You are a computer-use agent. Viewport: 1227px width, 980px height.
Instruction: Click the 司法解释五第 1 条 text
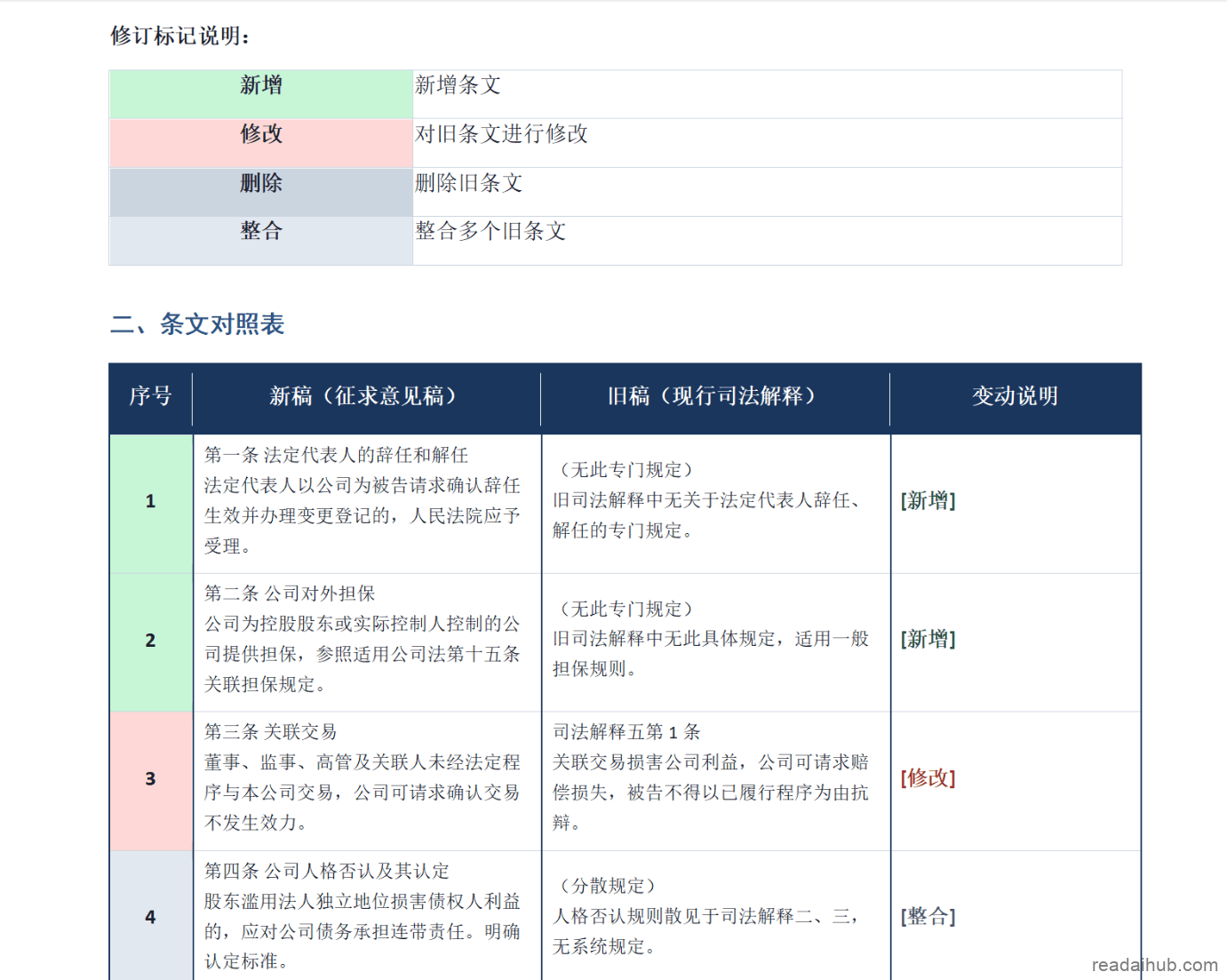coord(626,732)
